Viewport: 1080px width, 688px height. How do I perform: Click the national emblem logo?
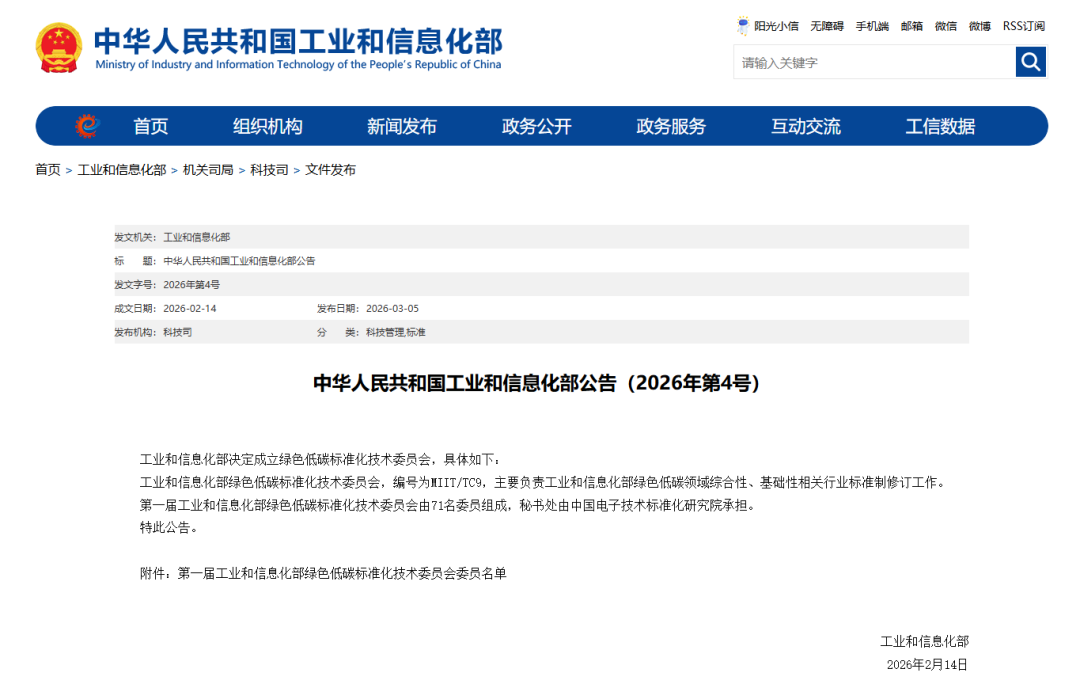tap(59, 48)
